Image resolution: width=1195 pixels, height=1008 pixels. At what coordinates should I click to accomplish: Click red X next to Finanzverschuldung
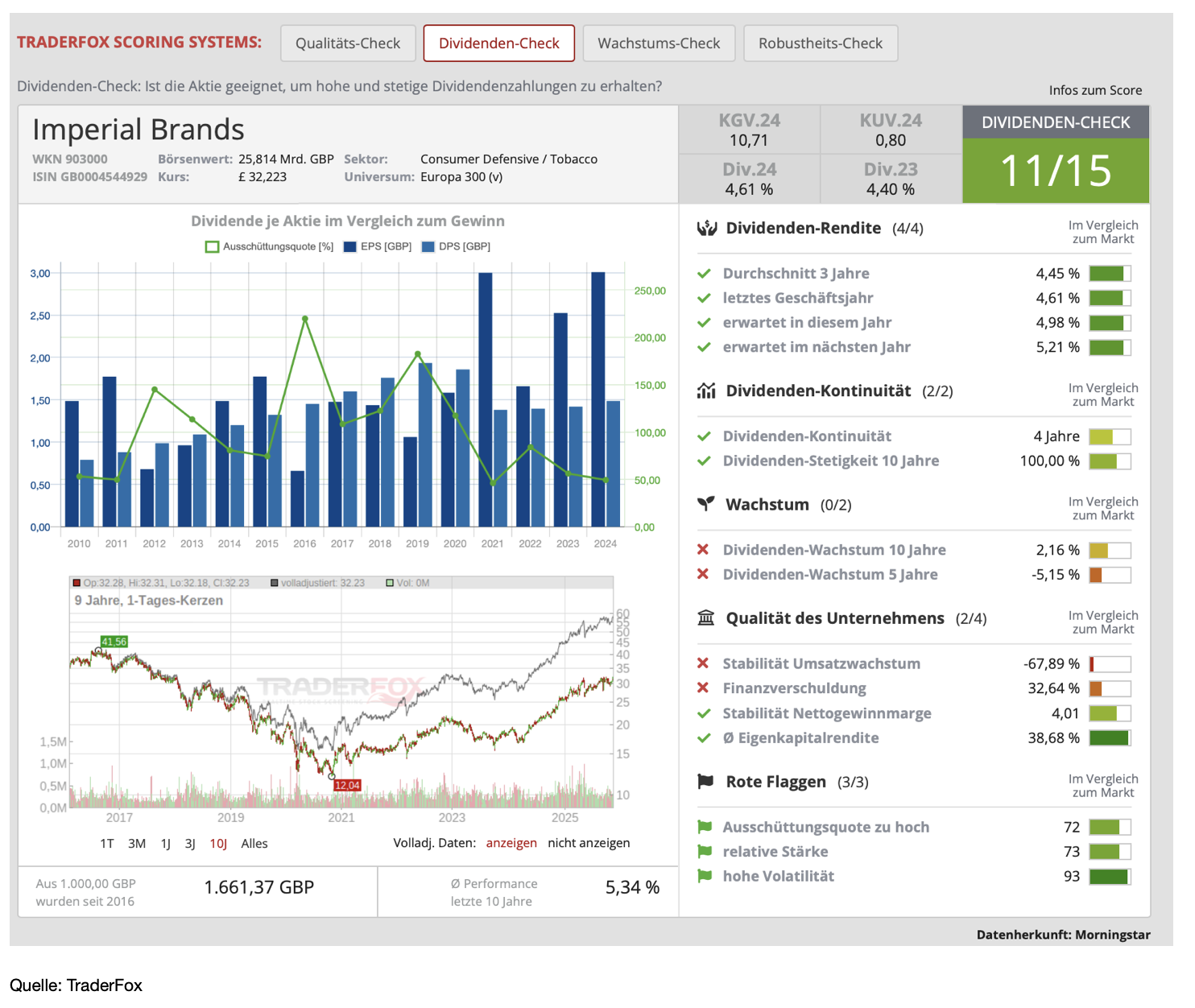point(703,688)
